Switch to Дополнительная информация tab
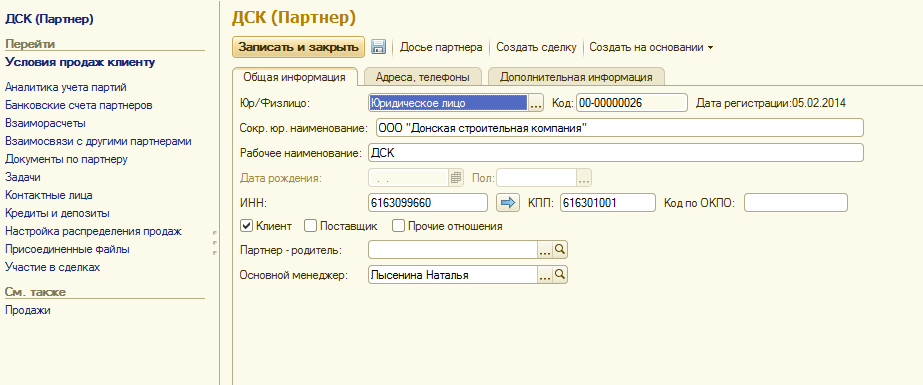 coord(576,77)
